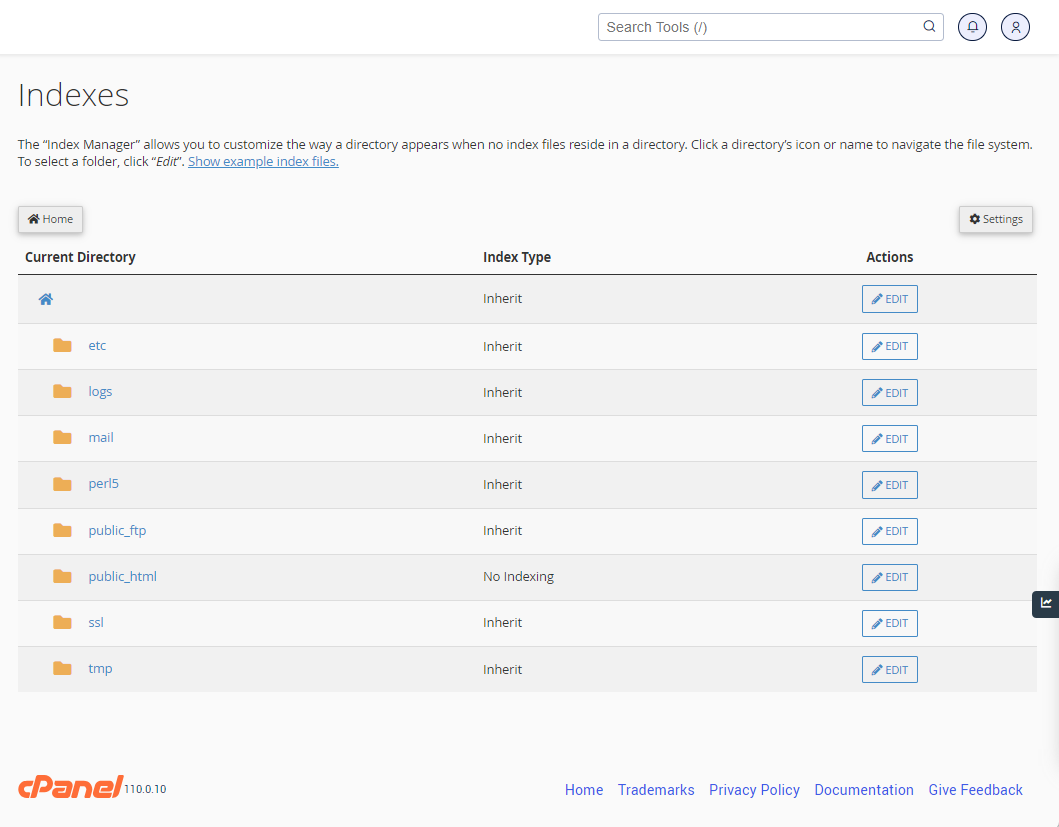1059x827 pixels.
Task: Click the search magnifier icon
Action: pyautogui.click(x=928, y=27)
